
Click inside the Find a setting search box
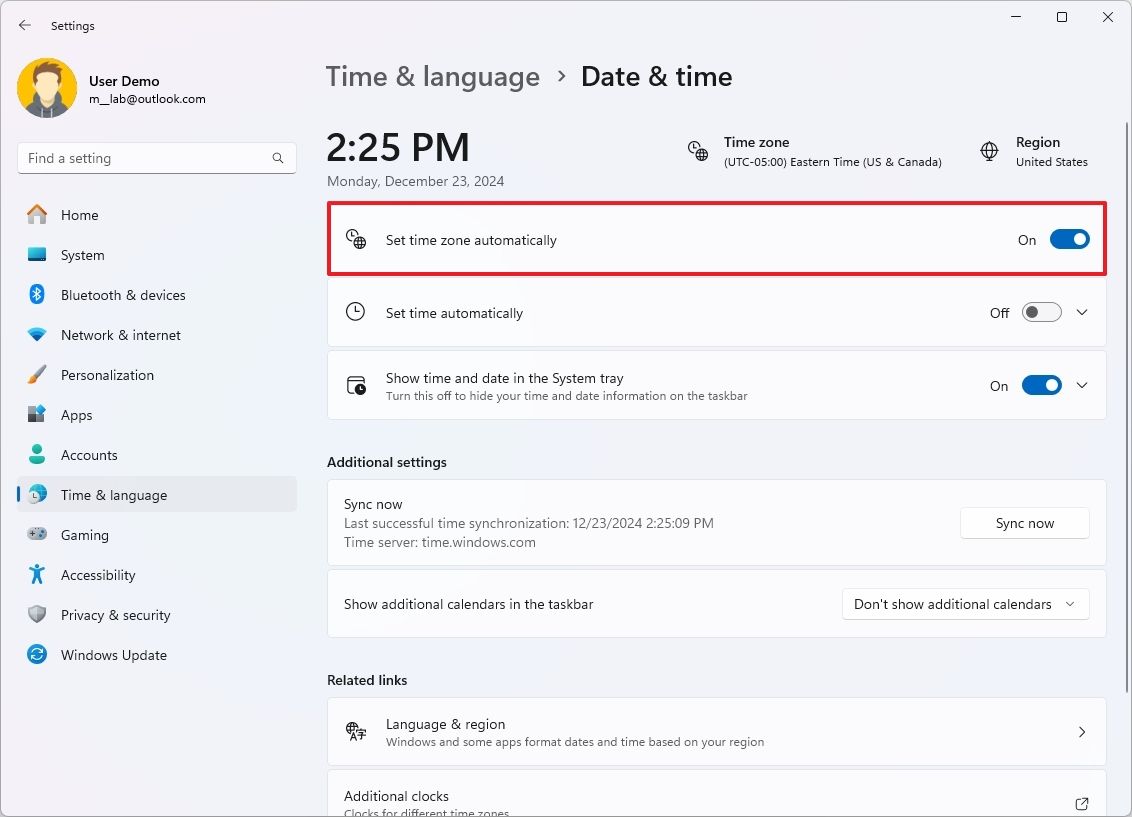(157, 158)
